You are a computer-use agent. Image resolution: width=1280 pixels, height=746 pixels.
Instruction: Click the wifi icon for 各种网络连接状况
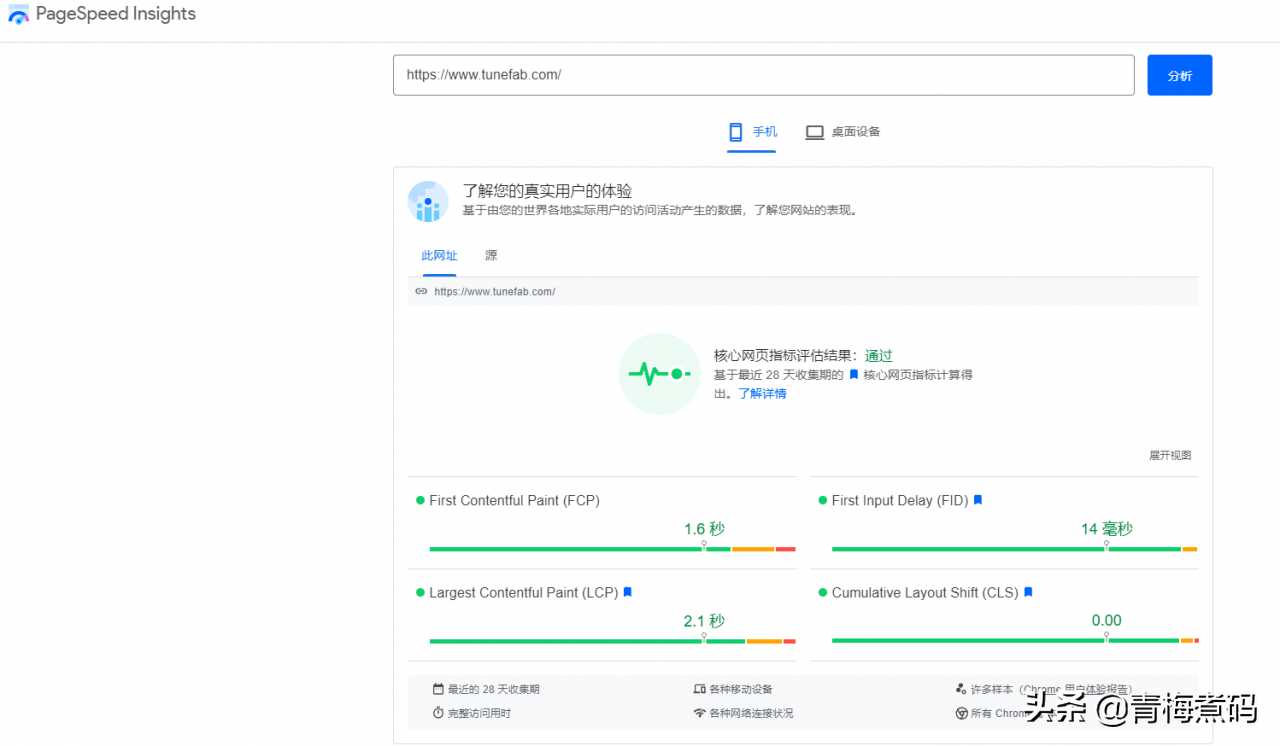700,713
